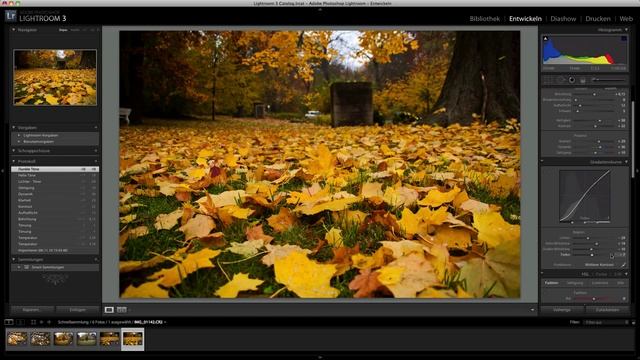Toggle Gradationskurve panel on/off switch
The height and width of the screenshot is (360, 640).
click(542, 162)
